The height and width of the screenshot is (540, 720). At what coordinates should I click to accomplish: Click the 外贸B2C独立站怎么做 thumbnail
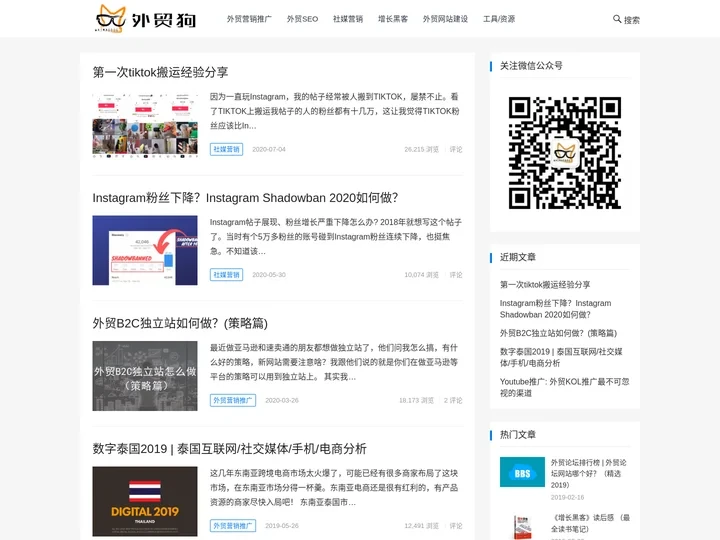pos(145,376)
